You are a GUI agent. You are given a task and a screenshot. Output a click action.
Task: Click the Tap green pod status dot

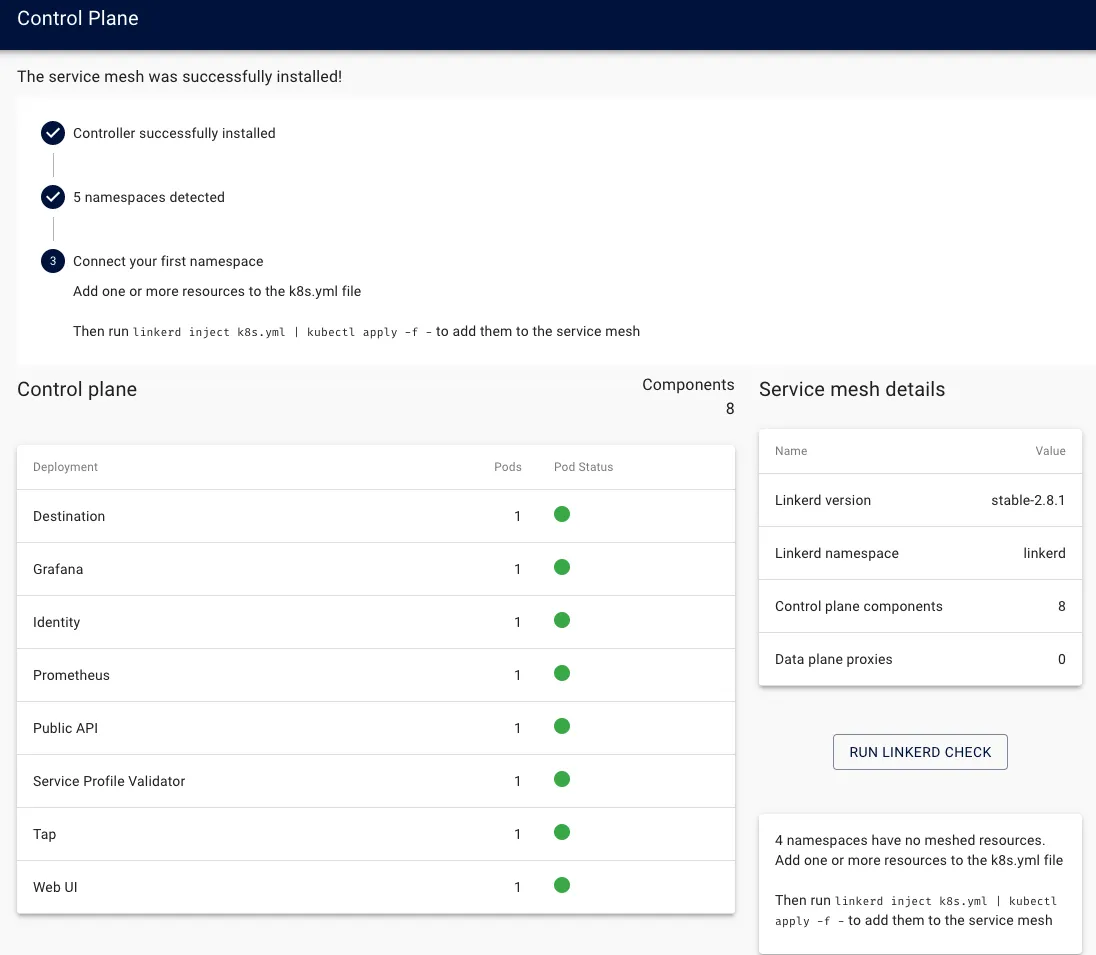coord(562,833)
